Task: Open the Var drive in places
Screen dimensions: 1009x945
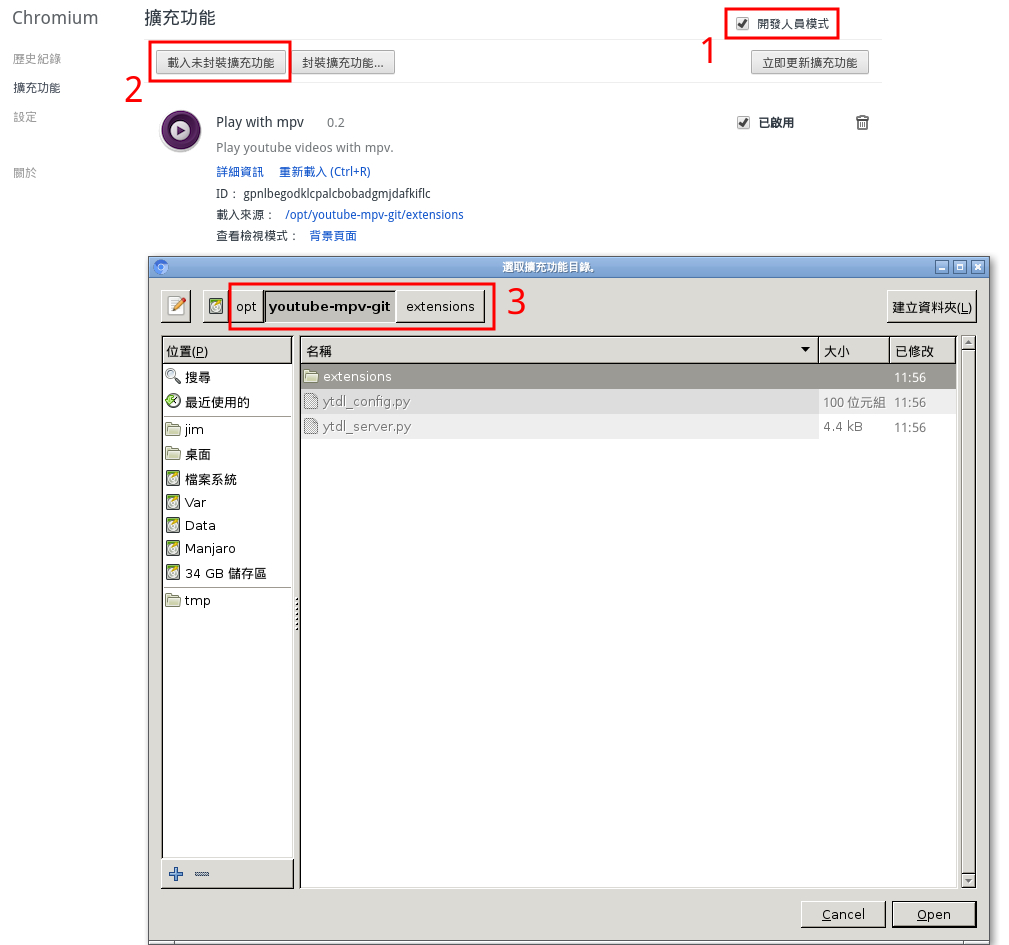Action: (x=228, y=502)
